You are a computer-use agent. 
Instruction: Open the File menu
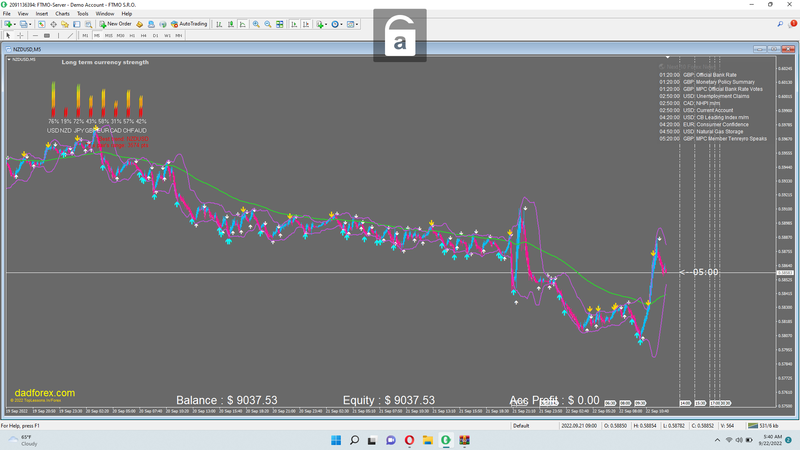(x=7, y=14)
